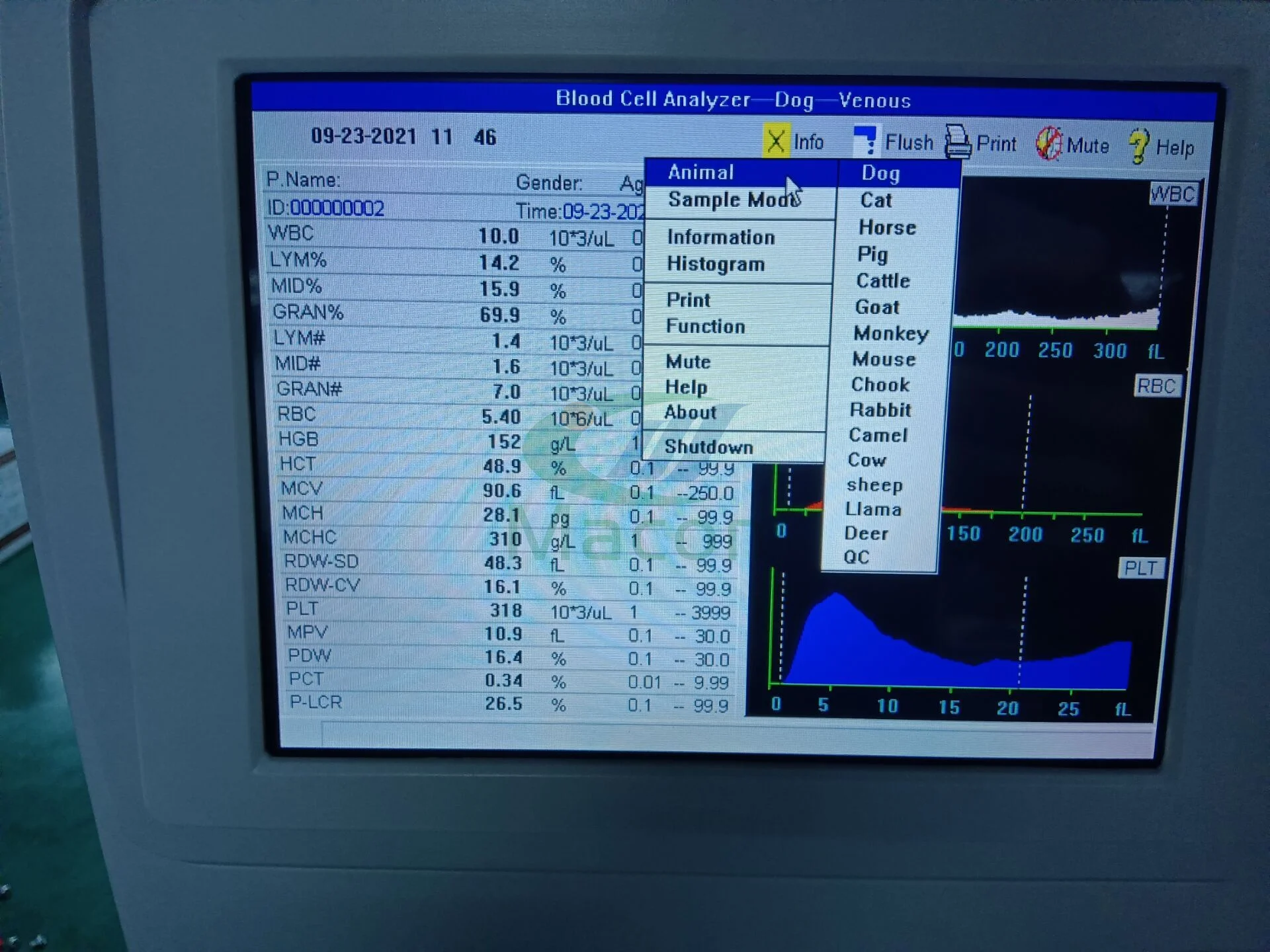1270x952 pixels.
Task: Click the printer Print icon
Action: 957,143
